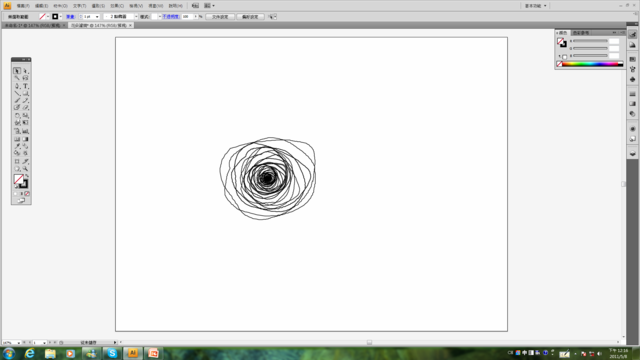Open the workspace switcher dropdown
The height and width of the screenshot is (360, 640).
pos(535,6)
